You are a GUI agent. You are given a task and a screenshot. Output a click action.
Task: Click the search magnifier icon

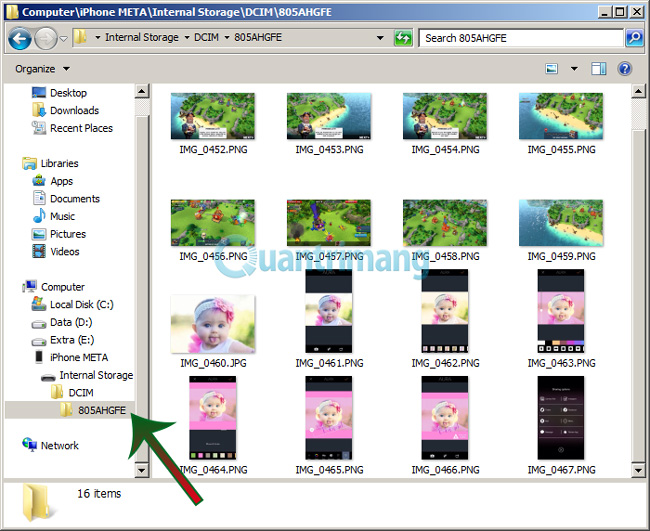634,38
